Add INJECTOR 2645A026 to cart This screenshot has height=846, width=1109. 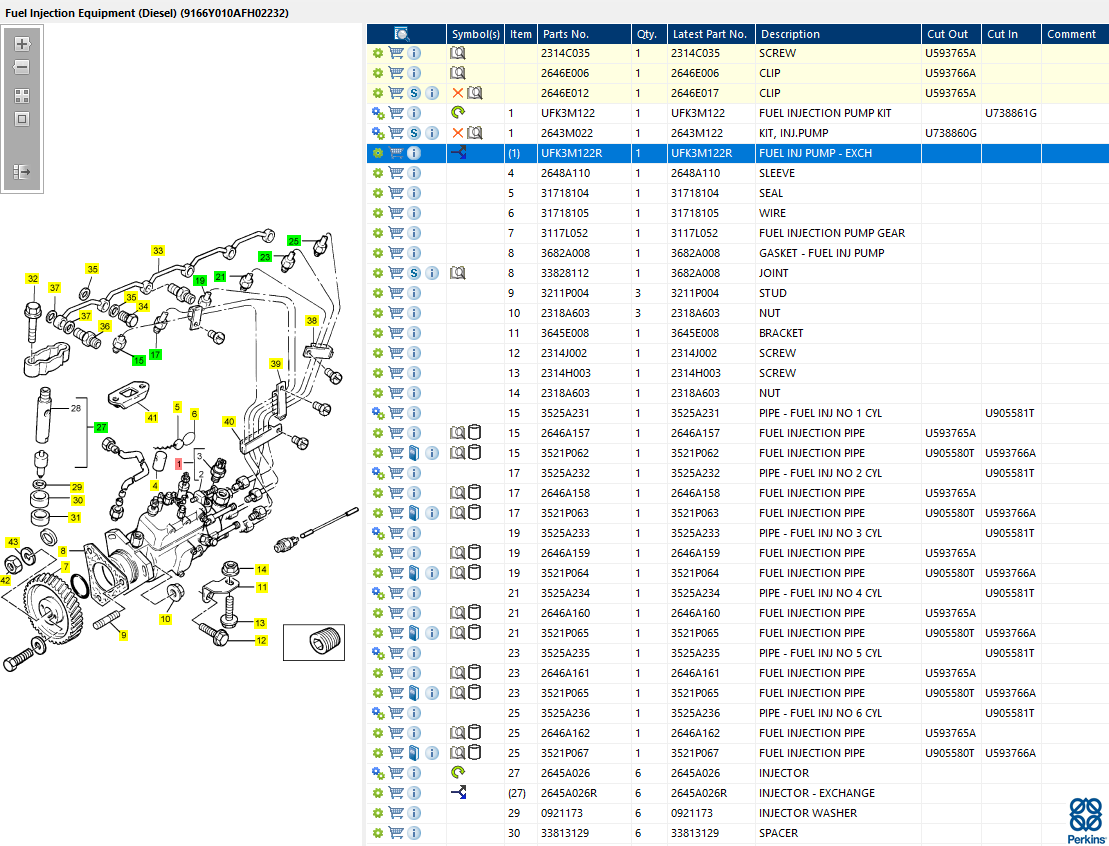click(x=396, y=773)
